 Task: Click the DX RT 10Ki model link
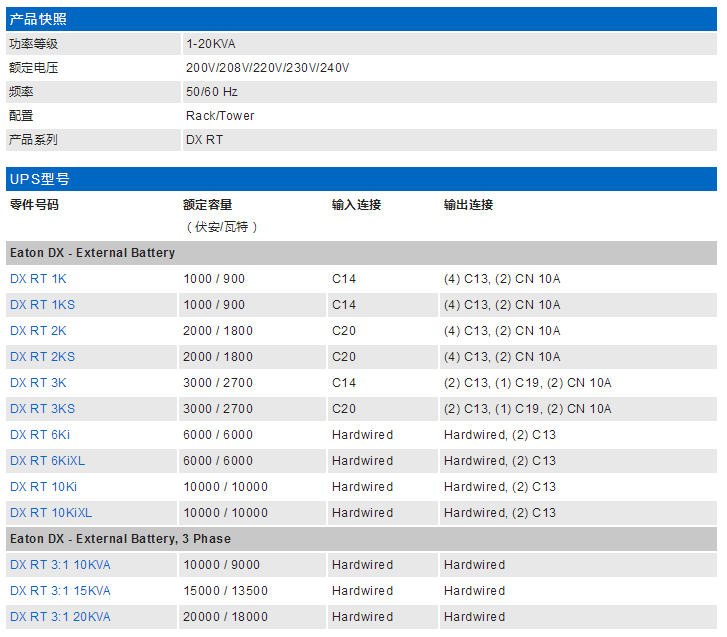(x=43, y=487)
